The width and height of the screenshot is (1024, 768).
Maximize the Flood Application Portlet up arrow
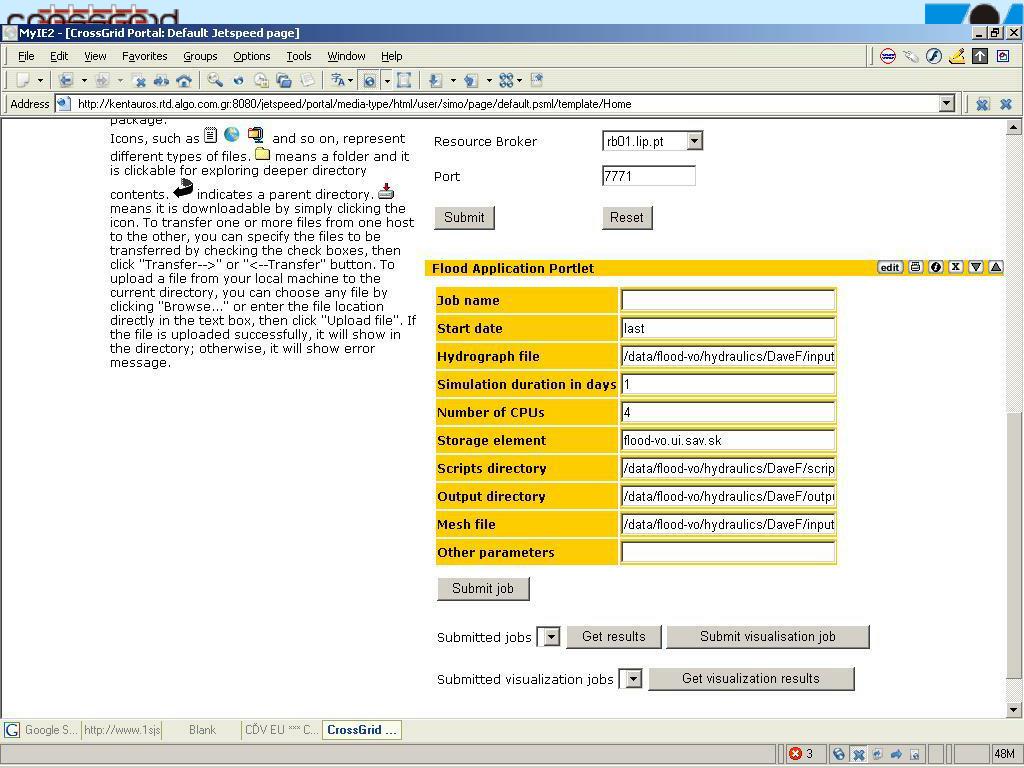pos(996,266)
